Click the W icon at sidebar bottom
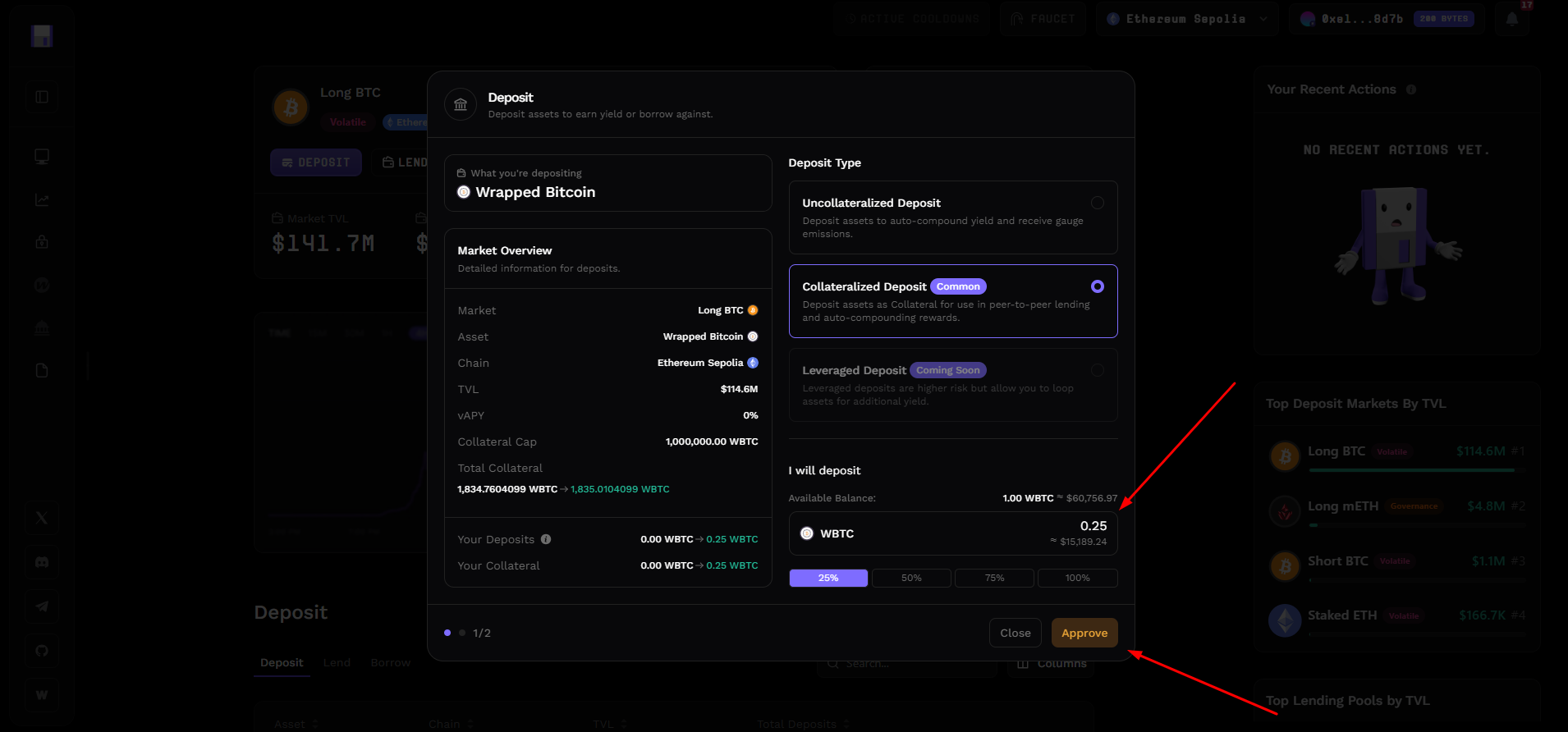 click(x=42, y=695)
